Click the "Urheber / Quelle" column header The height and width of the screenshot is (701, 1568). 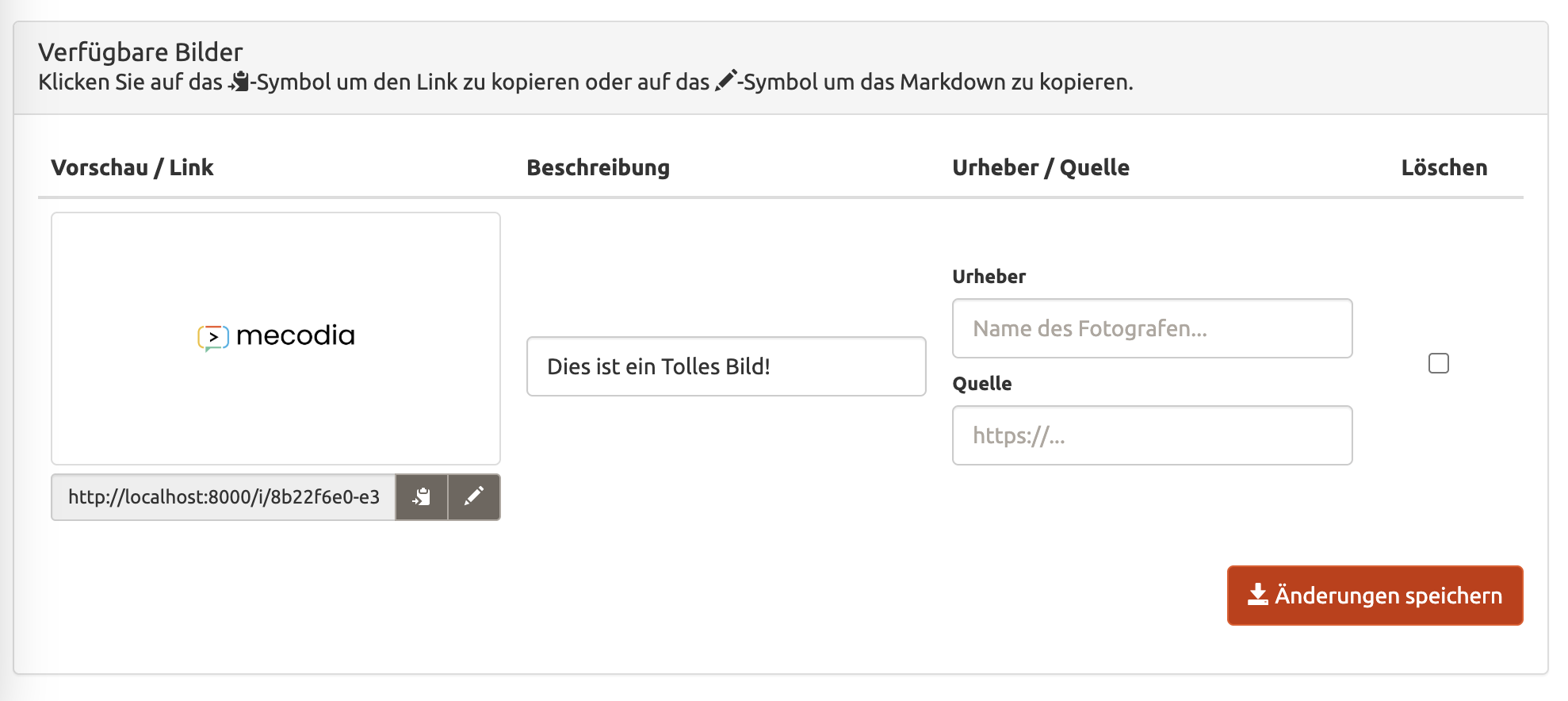click(1040, 168)
